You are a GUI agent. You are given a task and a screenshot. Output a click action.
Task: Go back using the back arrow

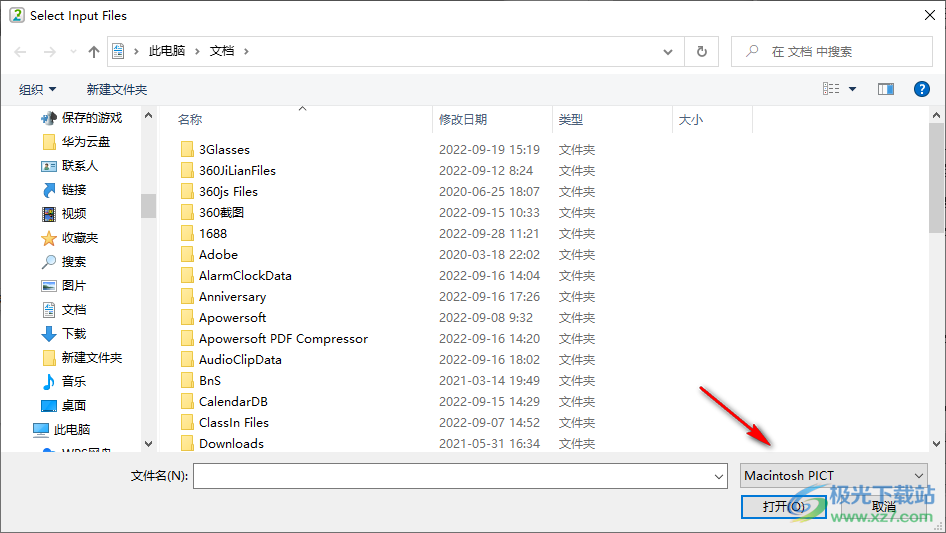click(x=20, y=52)
